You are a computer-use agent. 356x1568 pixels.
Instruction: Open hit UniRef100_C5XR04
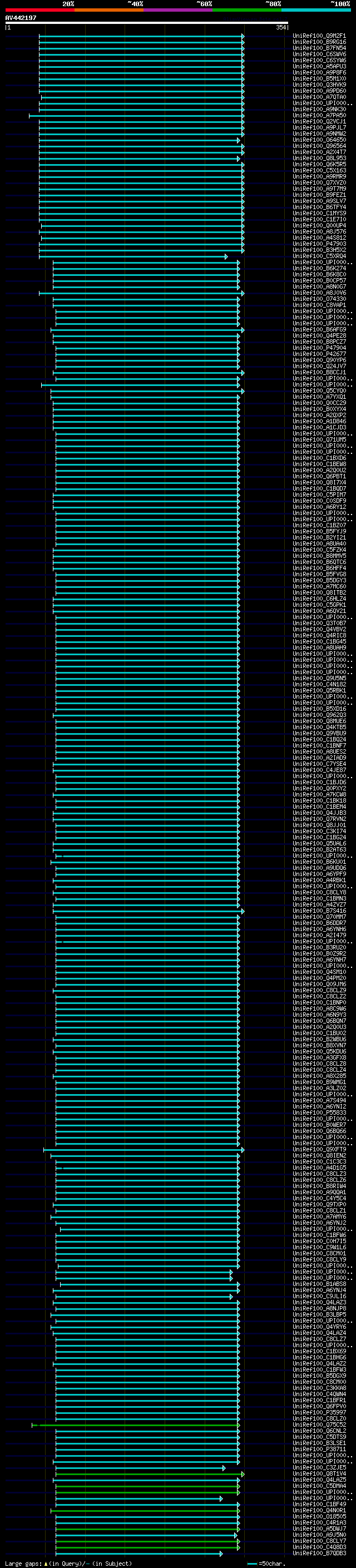(319, 256)
